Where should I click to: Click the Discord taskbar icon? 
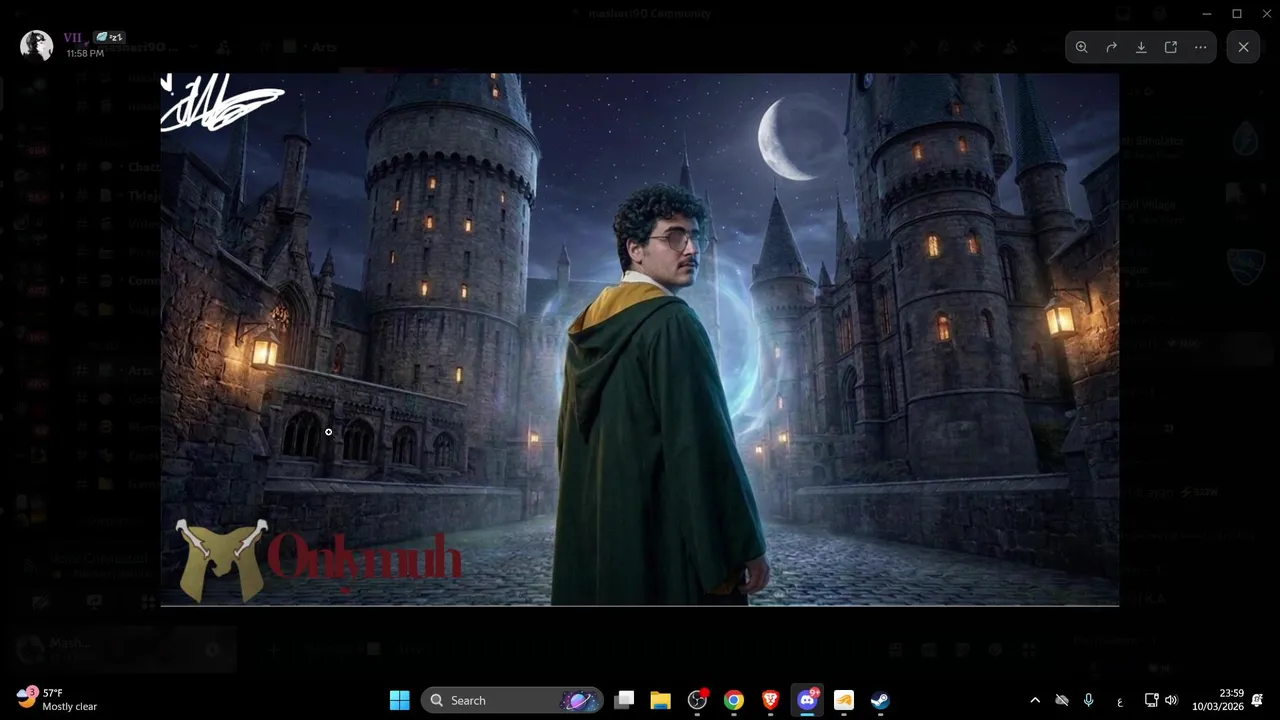(x=807, y=700)
